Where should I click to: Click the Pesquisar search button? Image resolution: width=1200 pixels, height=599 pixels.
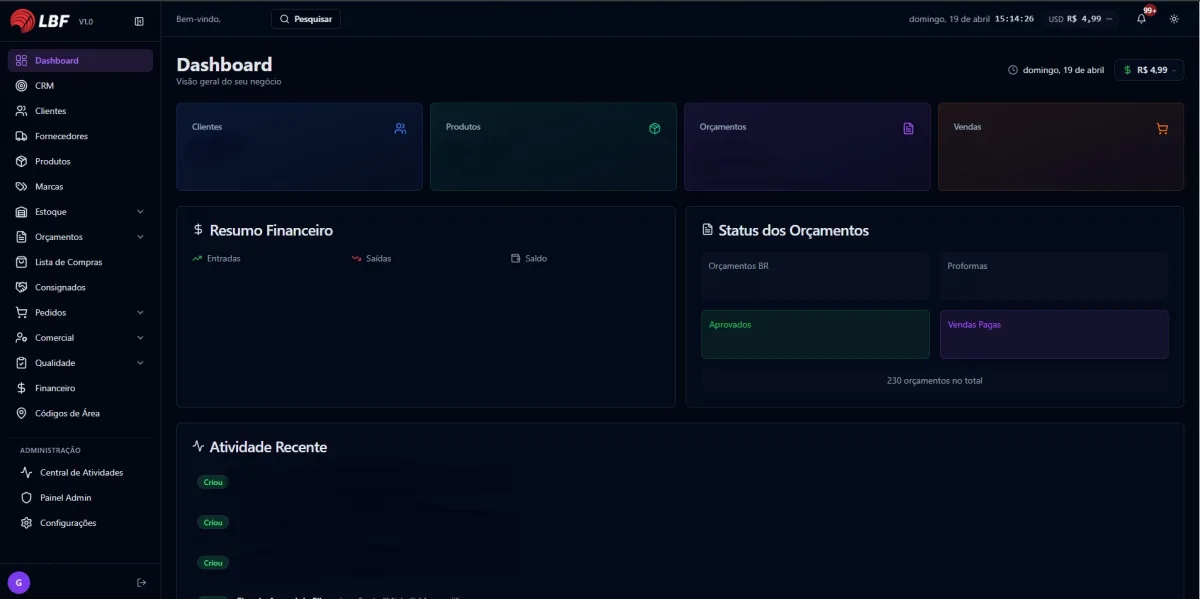point(305,19)
